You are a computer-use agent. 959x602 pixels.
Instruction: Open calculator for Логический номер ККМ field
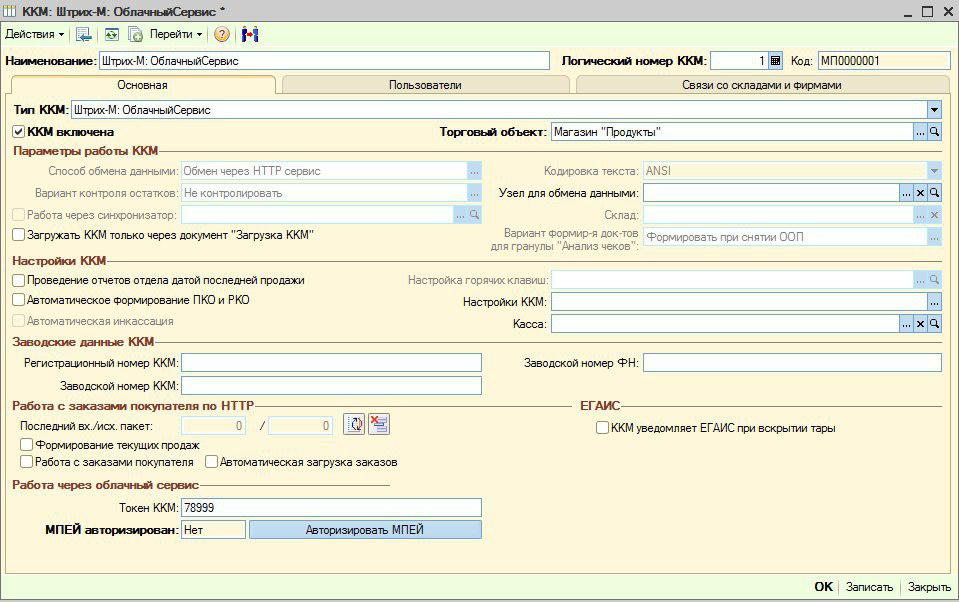tap(775, 61)
